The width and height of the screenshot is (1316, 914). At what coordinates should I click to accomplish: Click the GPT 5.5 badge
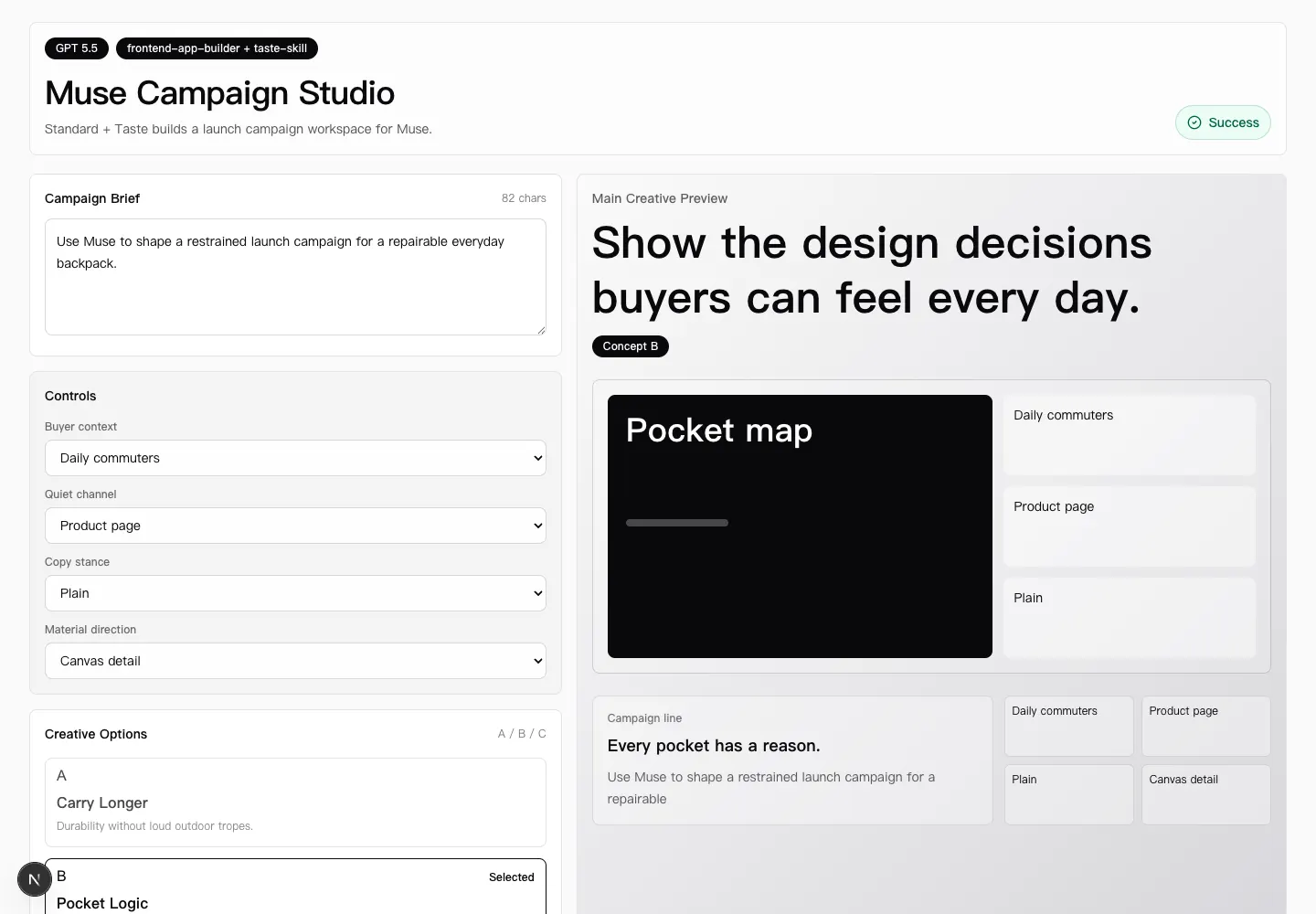[77, 48]
